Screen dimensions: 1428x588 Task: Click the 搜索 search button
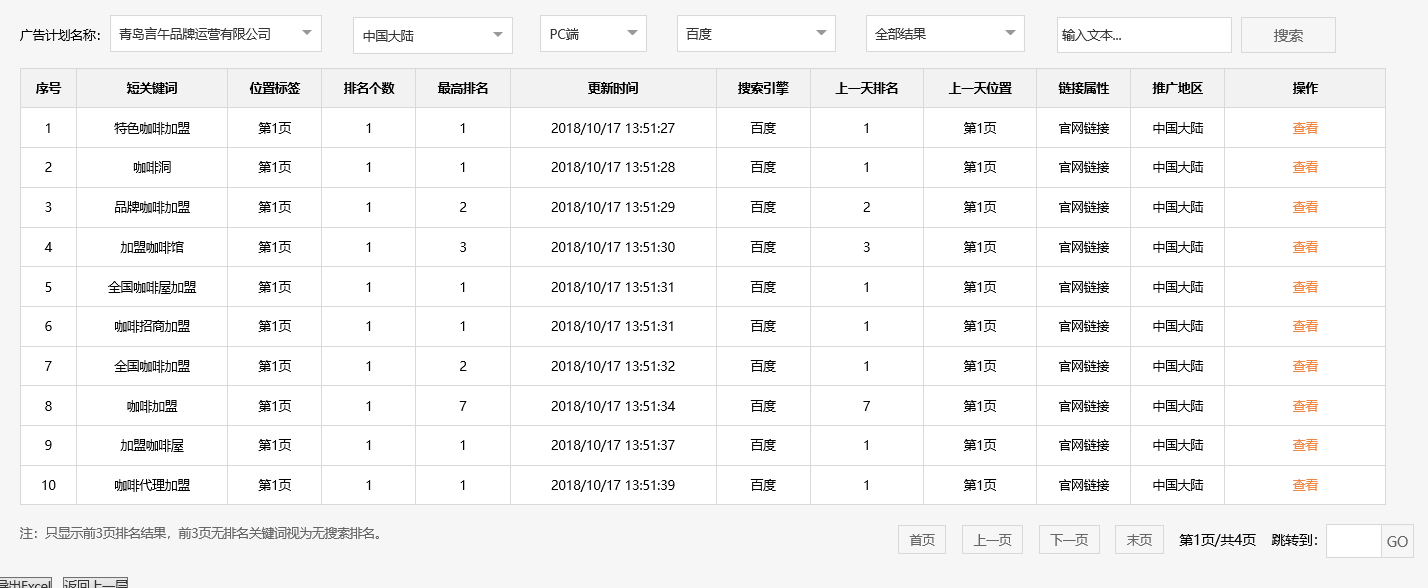1288,34
